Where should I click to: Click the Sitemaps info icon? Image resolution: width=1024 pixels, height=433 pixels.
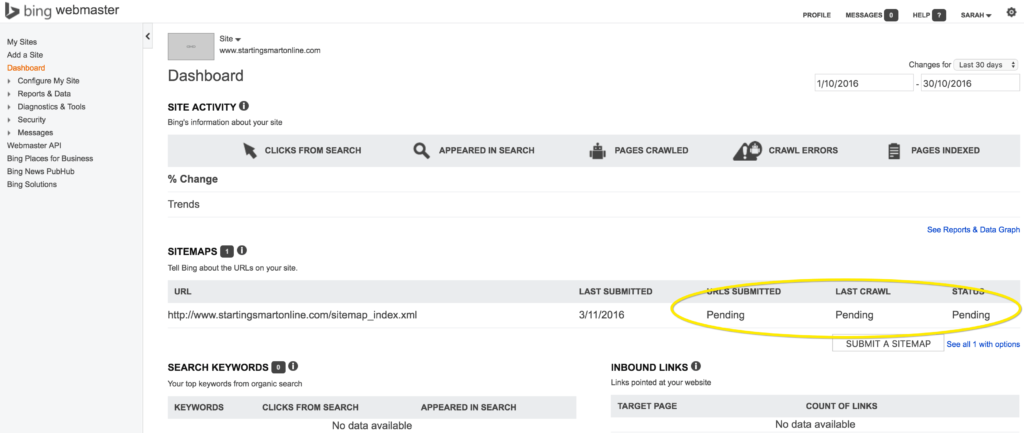point(242,250)
